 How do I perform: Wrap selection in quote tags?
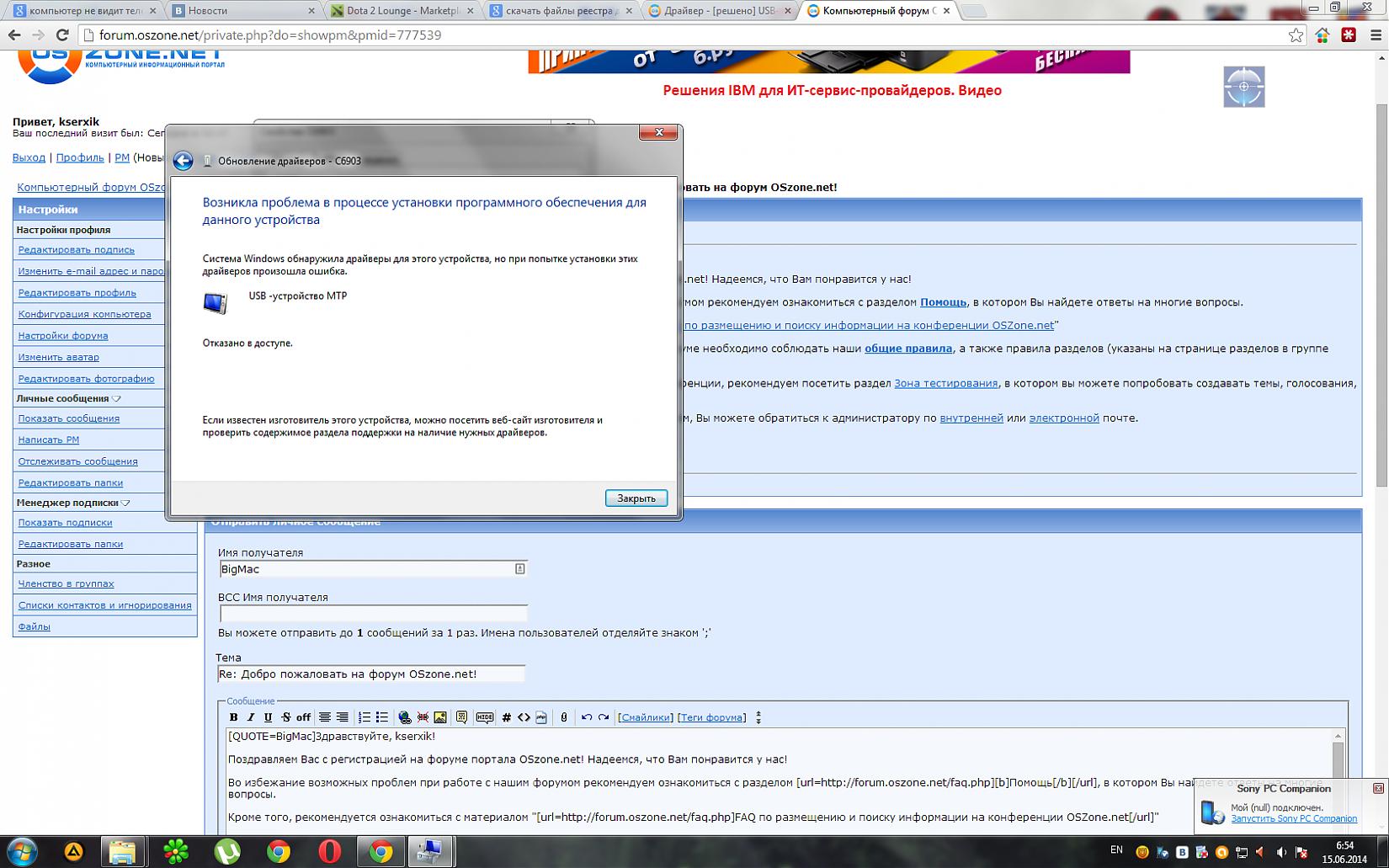[x=461, y=717]
